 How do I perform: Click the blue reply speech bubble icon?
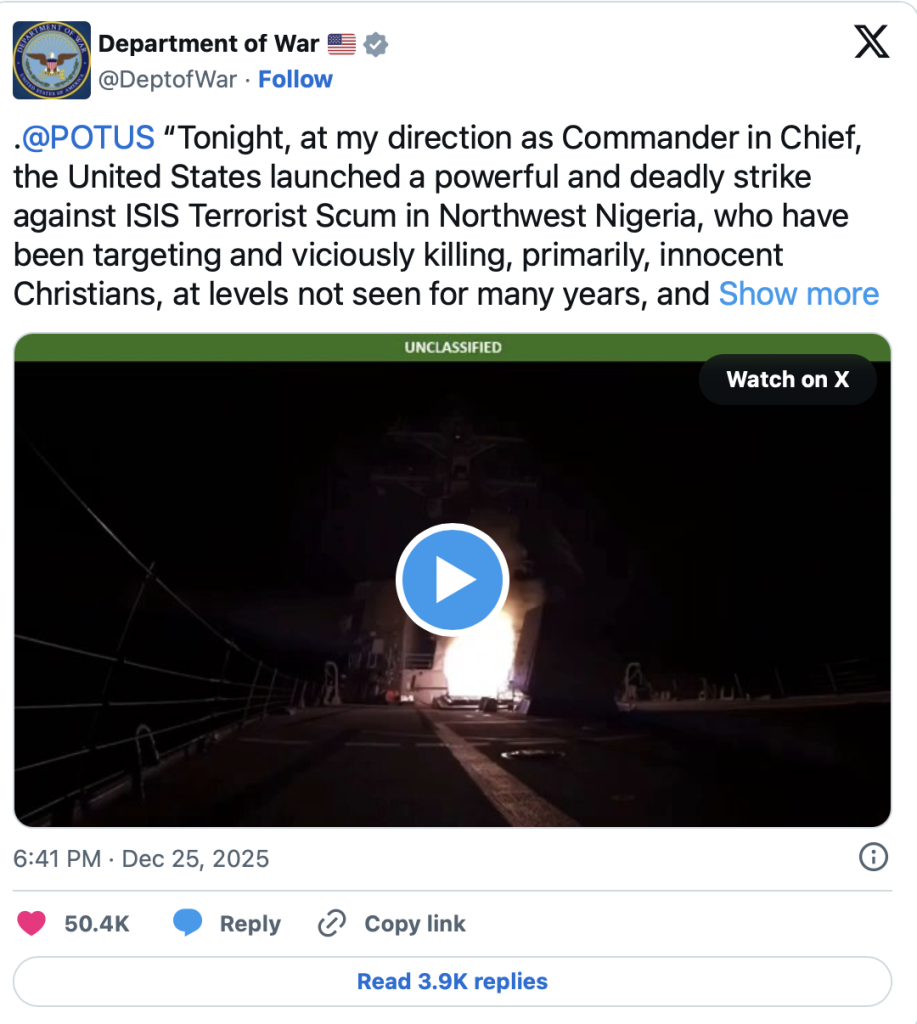tap(187, 923)
